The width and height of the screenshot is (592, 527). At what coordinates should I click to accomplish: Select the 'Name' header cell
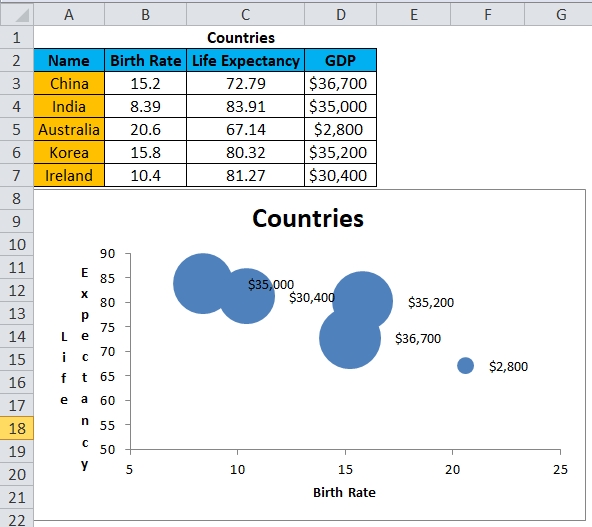[69, 60]
